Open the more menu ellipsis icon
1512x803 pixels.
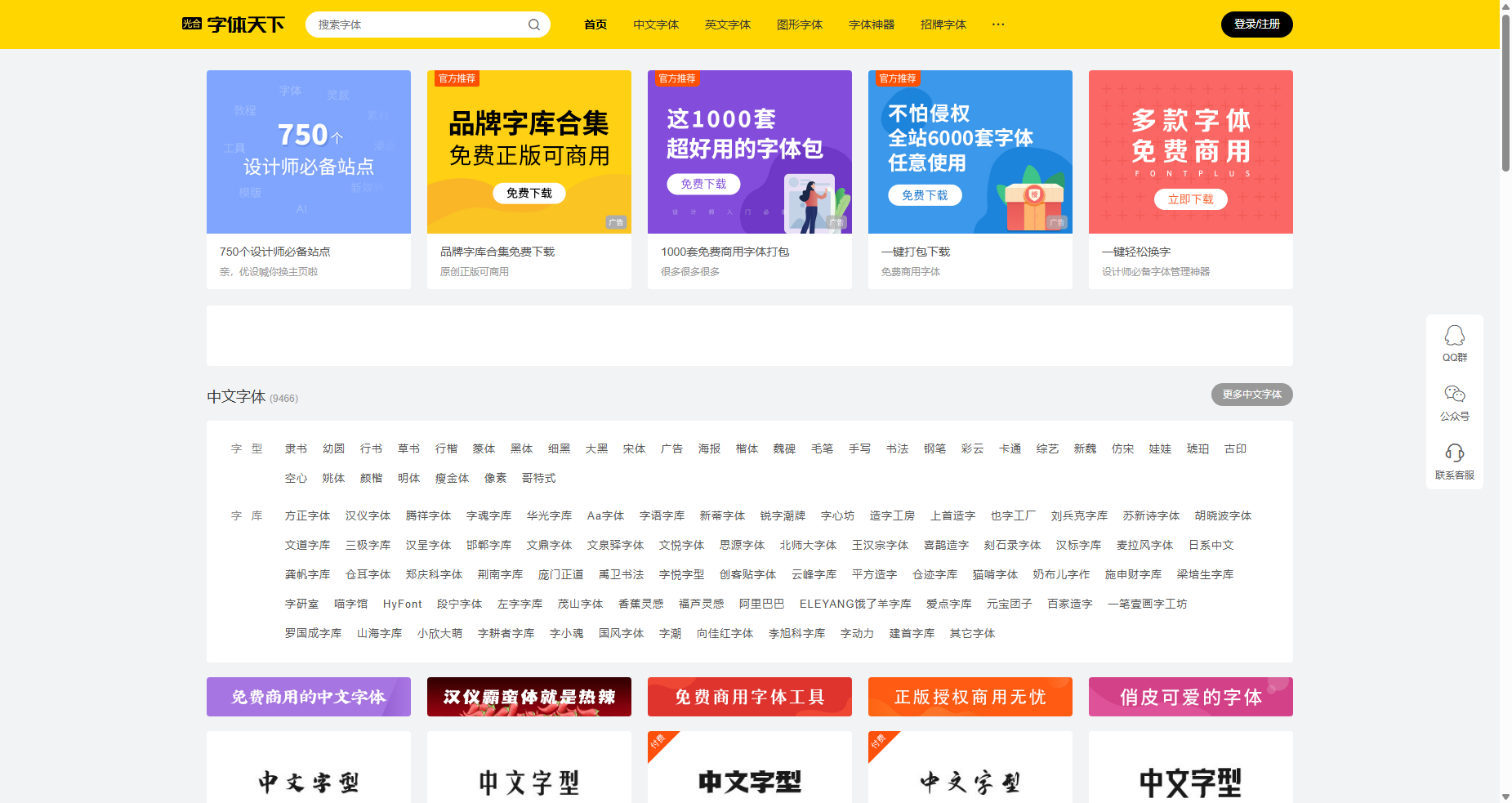point(998,25)
